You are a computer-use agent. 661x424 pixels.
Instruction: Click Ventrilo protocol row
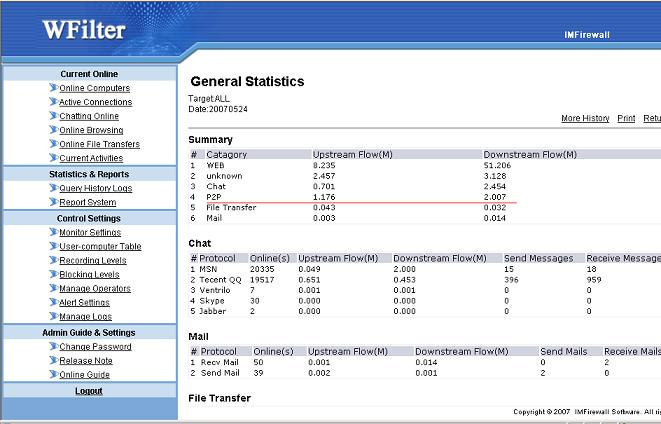click(x=425, y=290)
